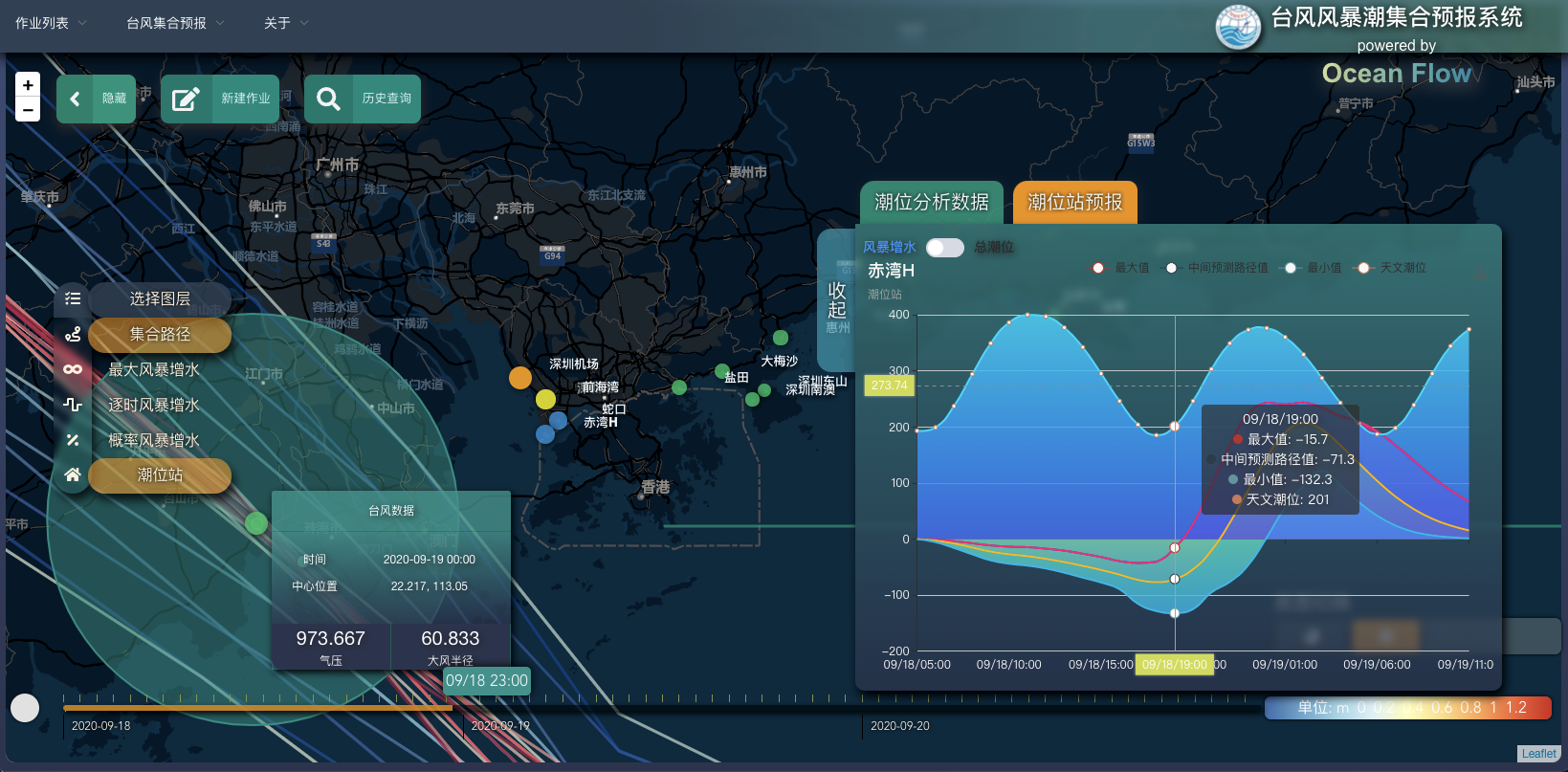1568x772 pixels.
Task: Select 逐时风暴增水 layer option
Action: point(154,405)
